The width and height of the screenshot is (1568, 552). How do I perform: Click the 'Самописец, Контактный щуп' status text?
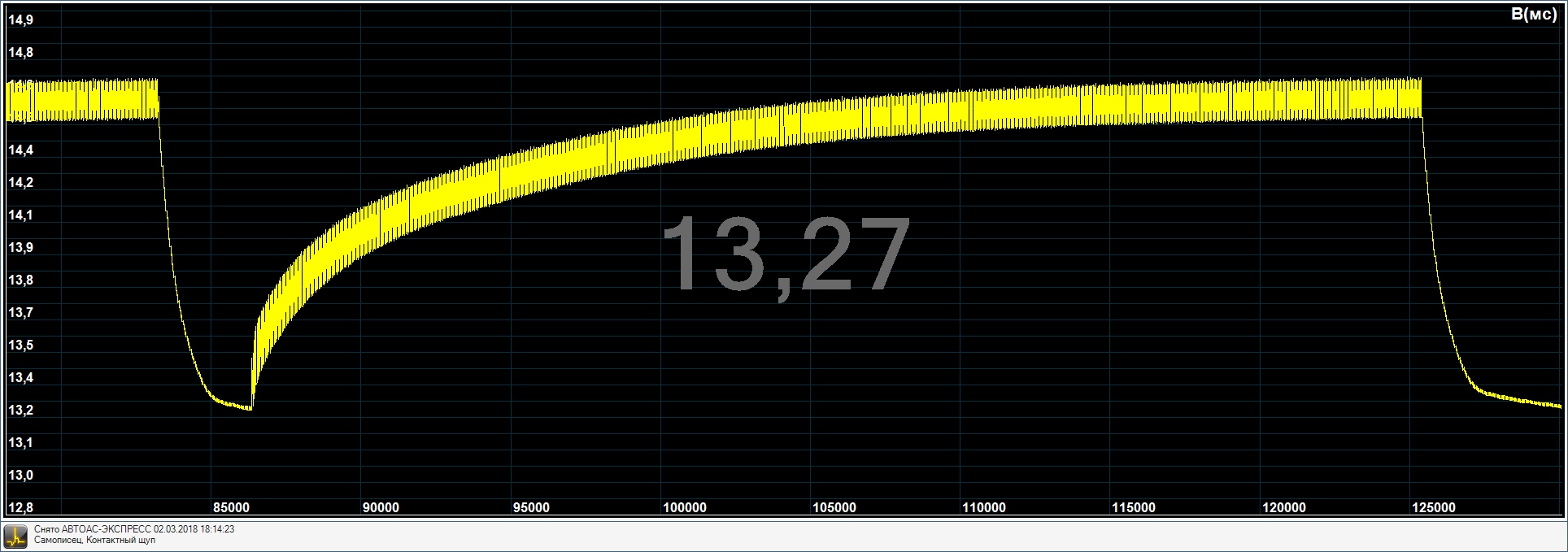click(94, 541)
